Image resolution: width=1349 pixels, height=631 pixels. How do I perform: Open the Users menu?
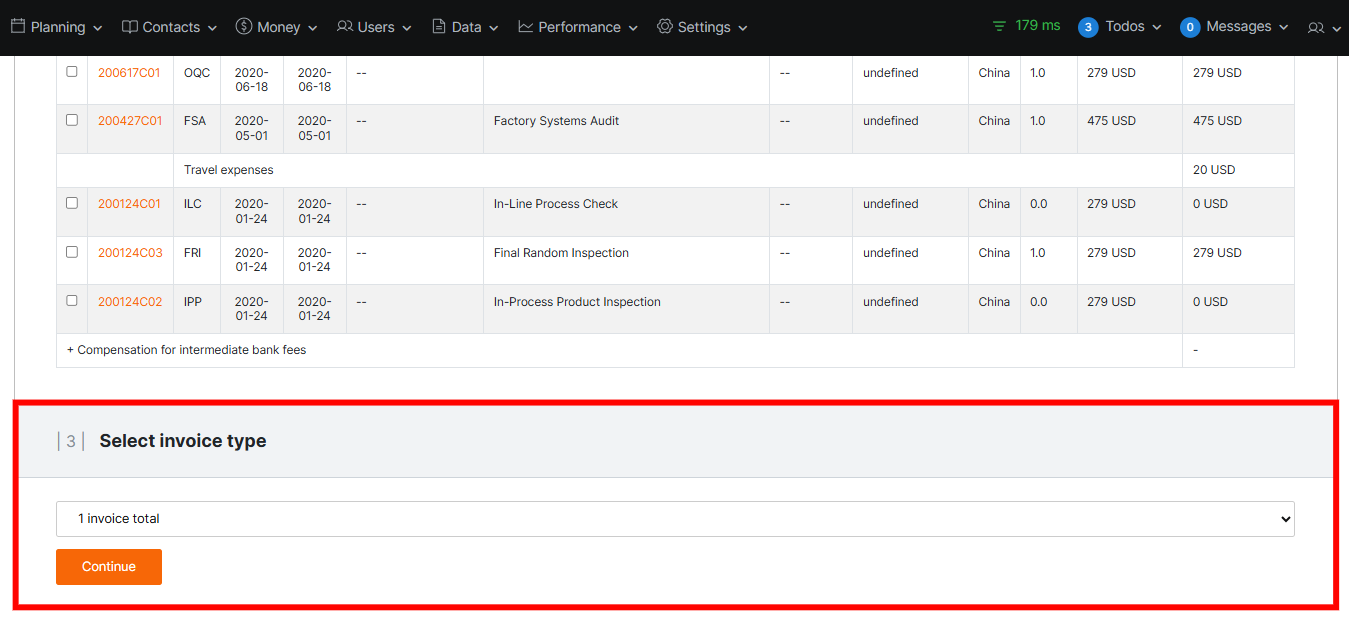click(x=375, y=27)
